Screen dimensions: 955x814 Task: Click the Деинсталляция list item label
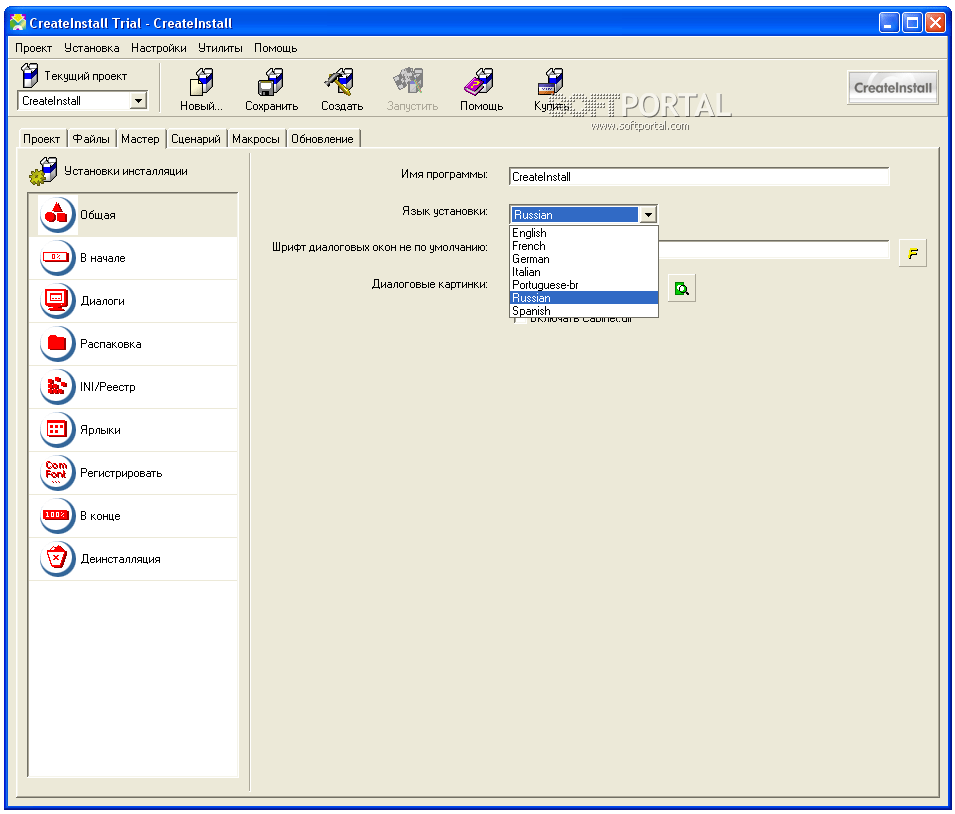tap(121, 559)
